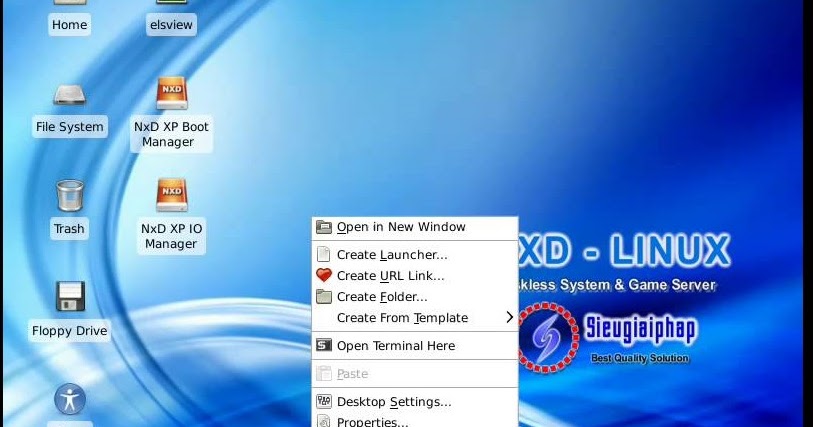Open Desktop Settings... from context menu
This screenshot has height=427, width=813.
(x=415, y=402)
